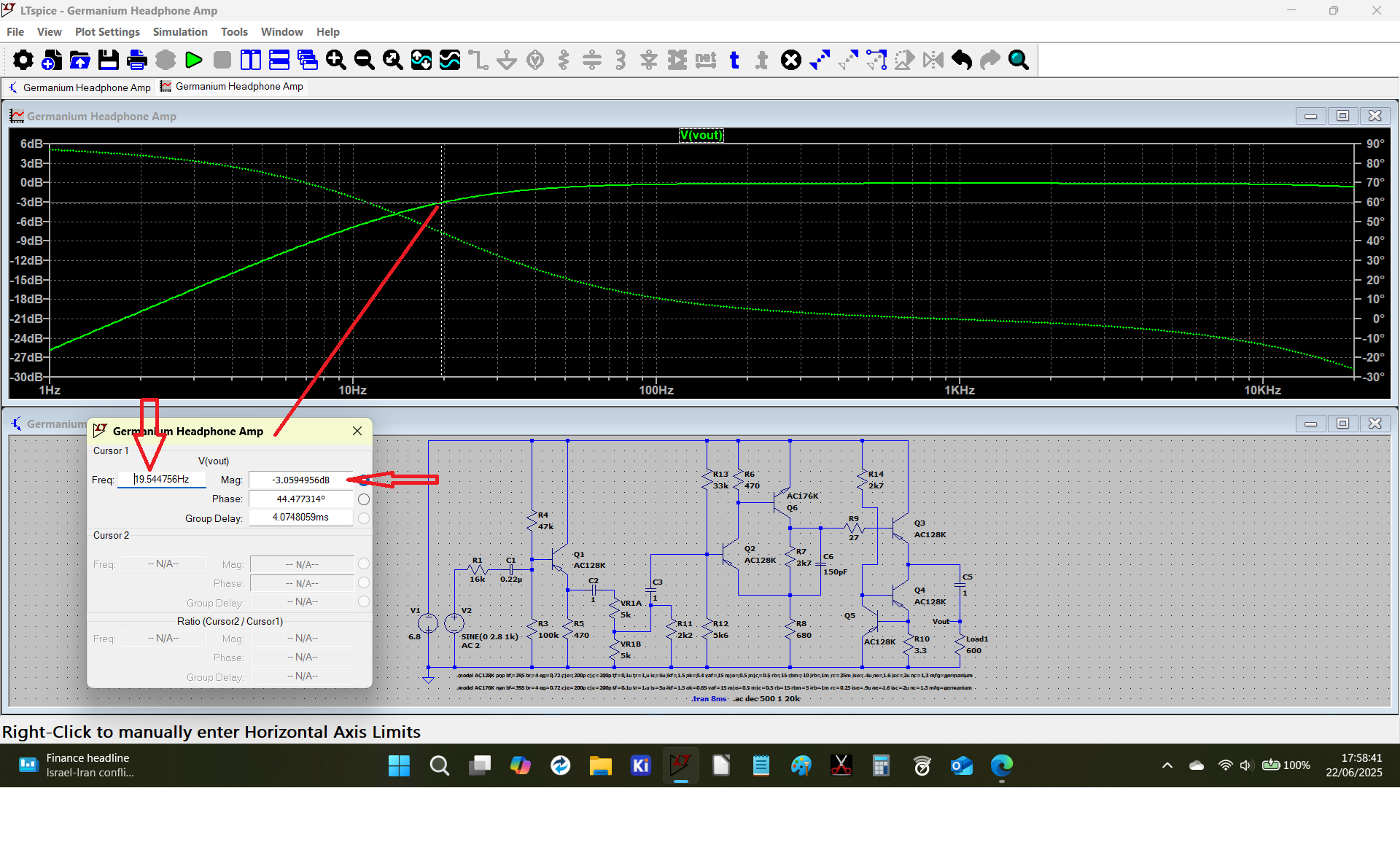Click the 100Hz label on frequency axis
1400x858 pixels.
(656, 390)
